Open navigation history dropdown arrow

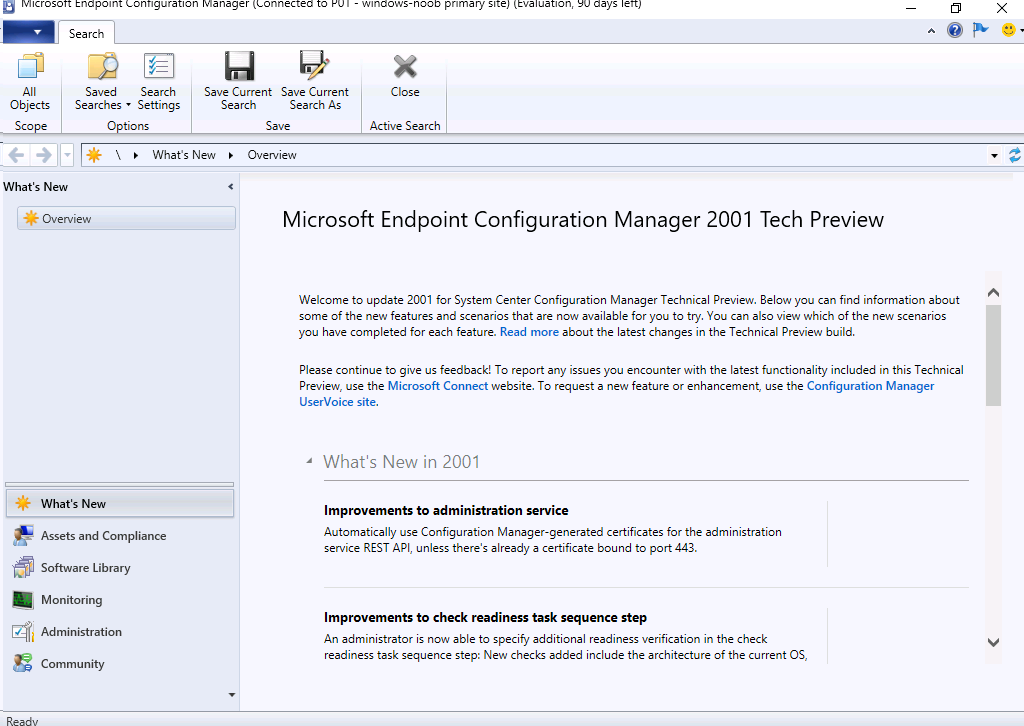coord(67,155)
